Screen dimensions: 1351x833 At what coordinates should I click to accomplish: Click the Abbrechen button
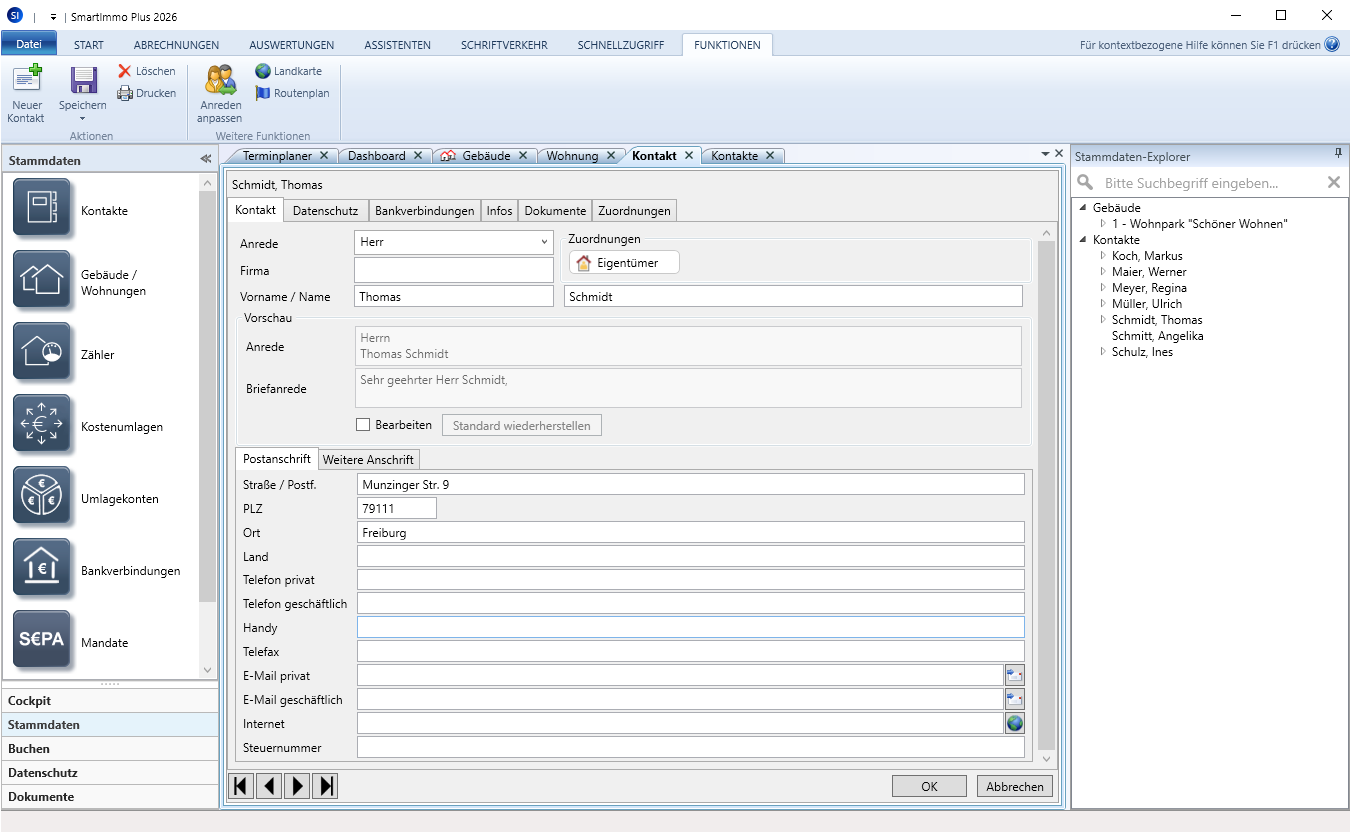[1014, 787]
